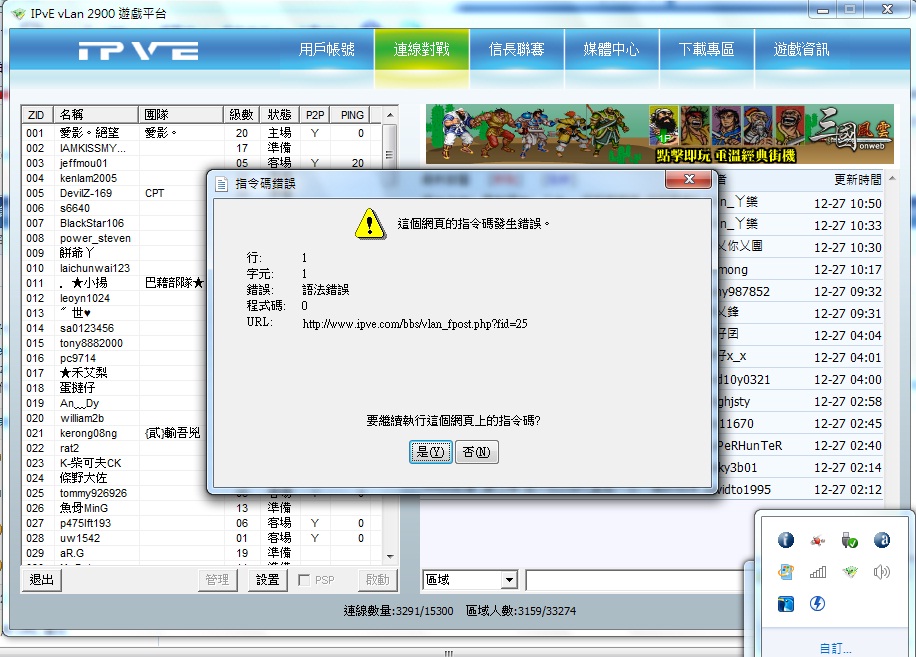The height and width of the screenshot is (657, 916).
Task: Open the green IPvE tray icon
Action: [x=850, y=572]
